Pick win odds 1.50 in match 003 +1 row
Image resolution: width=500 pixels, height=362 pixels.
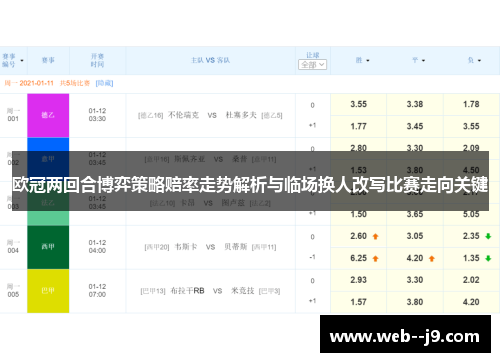[x=358, y=214]
